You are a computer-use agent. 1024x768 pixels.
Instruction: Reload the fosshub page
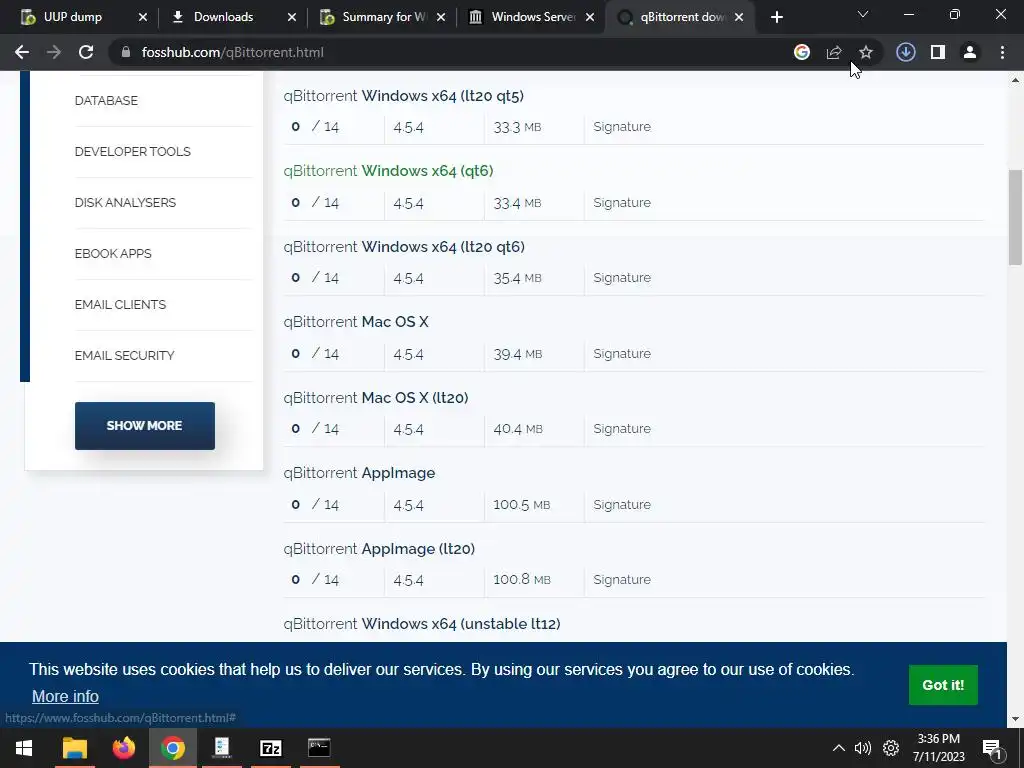click(86, 52)
